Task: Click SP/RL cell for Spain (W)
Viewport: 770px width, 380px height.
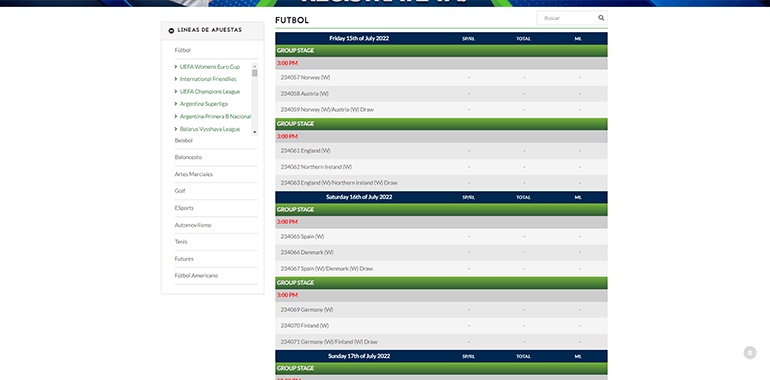Action: [x=469, y=237]
